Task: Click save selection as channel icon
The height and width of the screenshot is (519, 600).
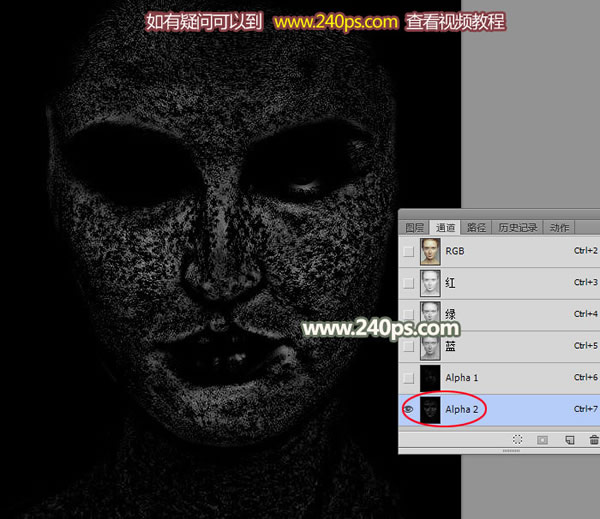Action: pos(542,440)
